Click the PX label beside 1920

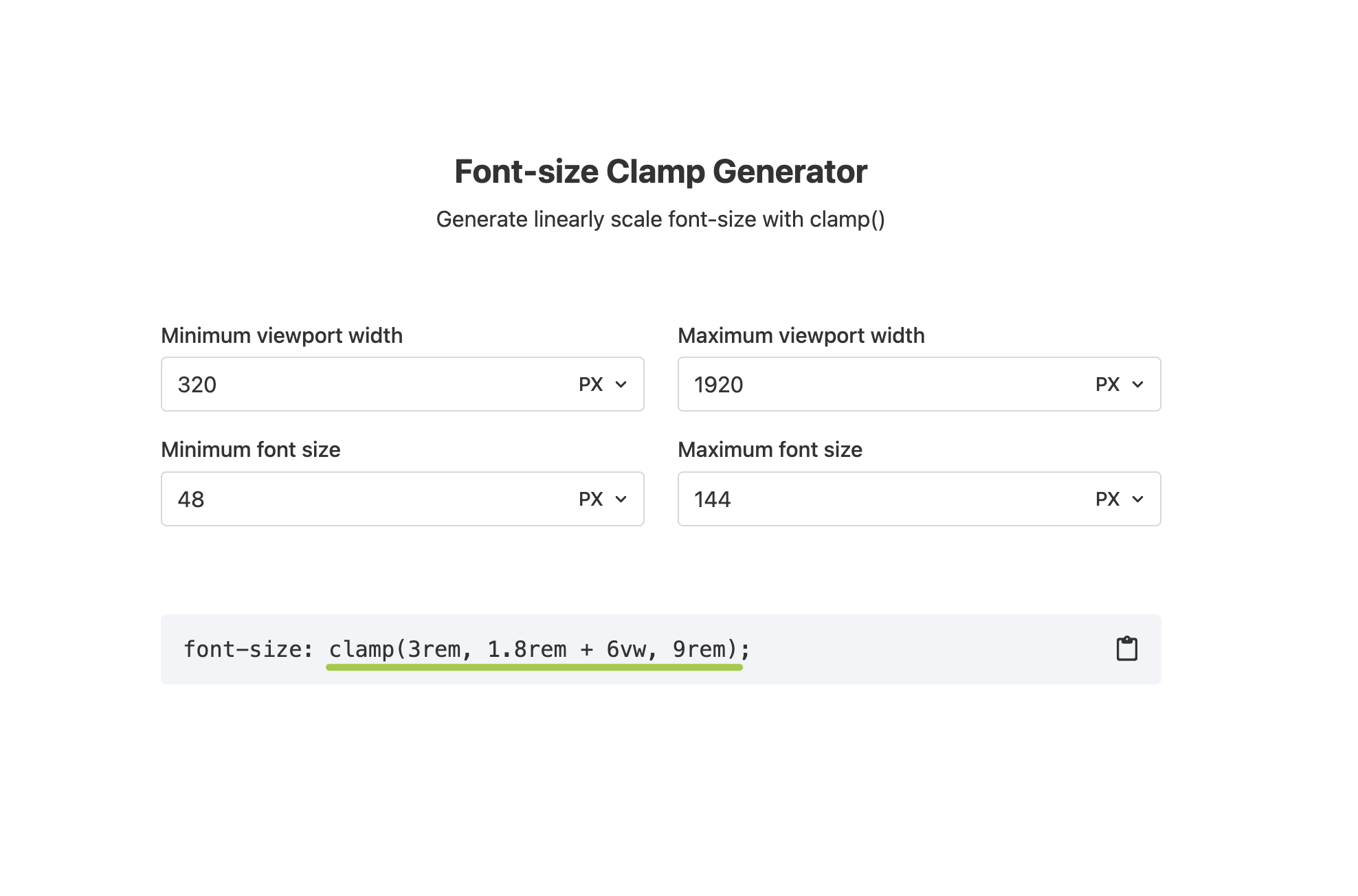pos(1107,384)
